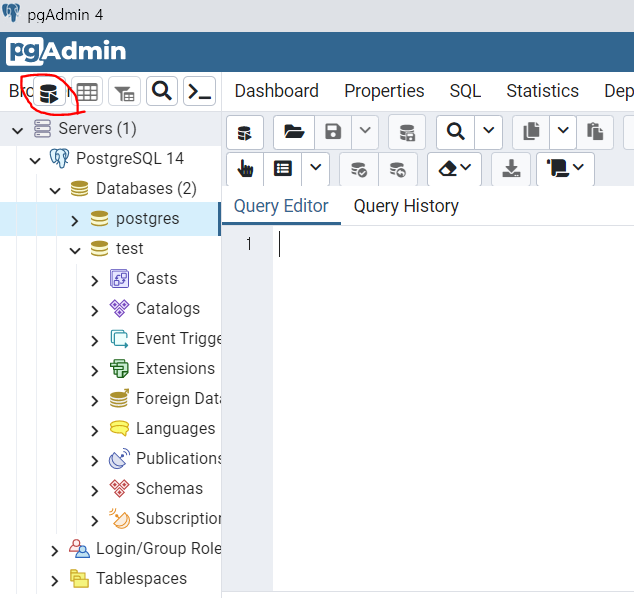Click the Copy icon in query toolbar
This screenshot has width=634, height=598.
(531, 132)
